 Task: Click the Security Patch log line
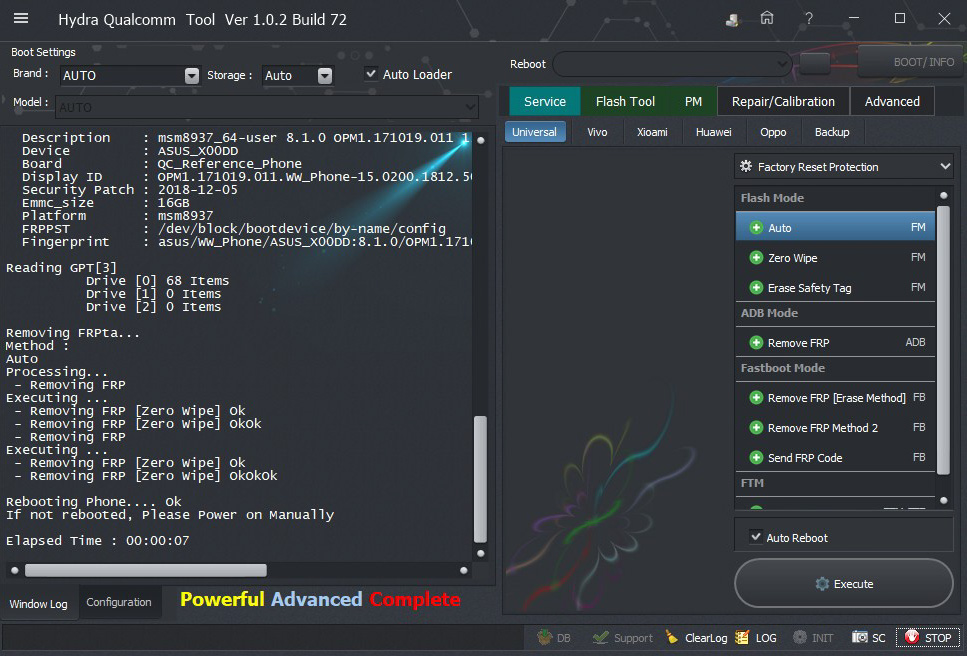[x=130, y=189]
